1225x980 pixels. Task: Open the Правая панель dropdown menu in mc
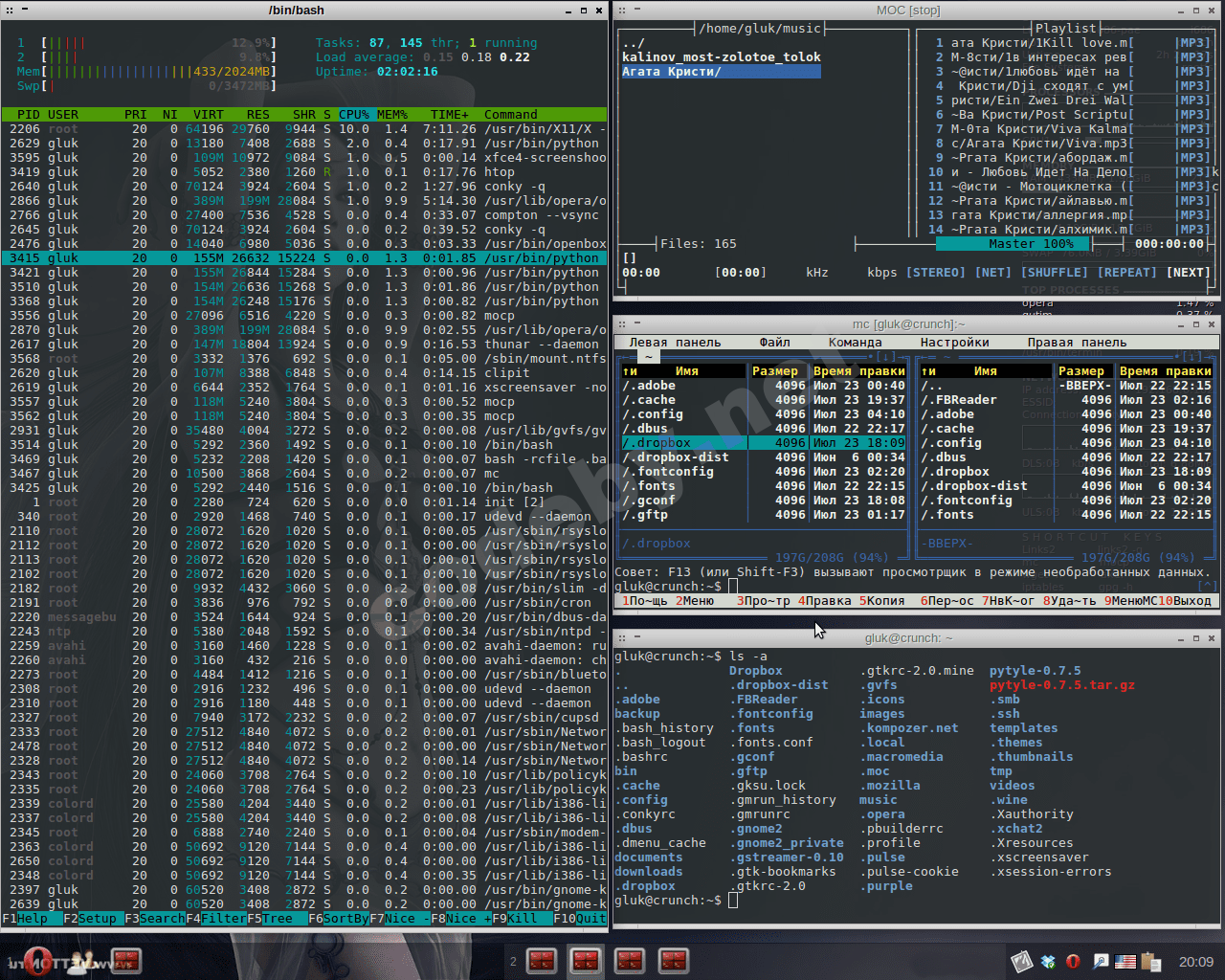tap(1077, 343)
